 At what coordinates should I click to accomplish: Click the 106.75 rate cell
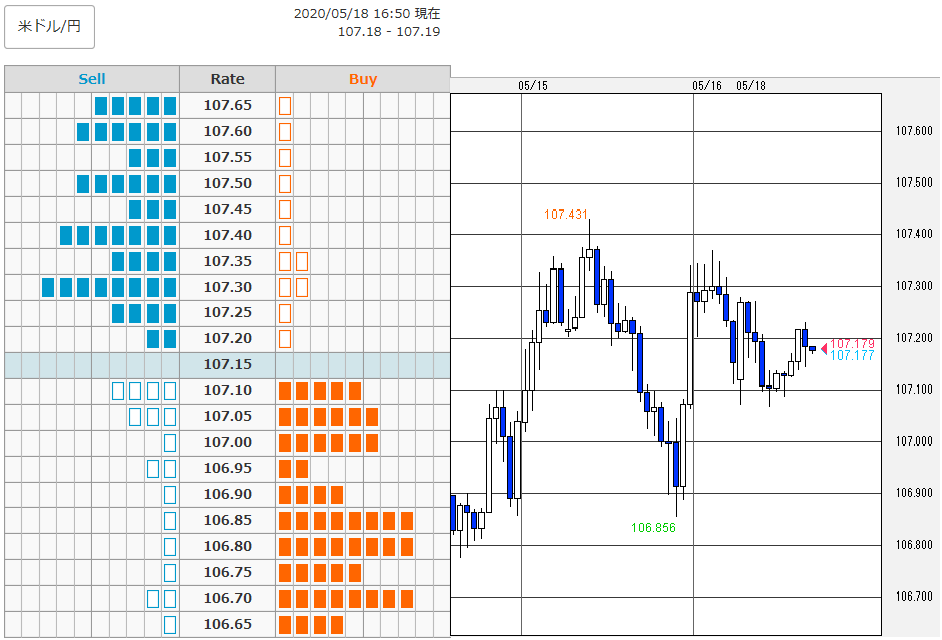228,572
